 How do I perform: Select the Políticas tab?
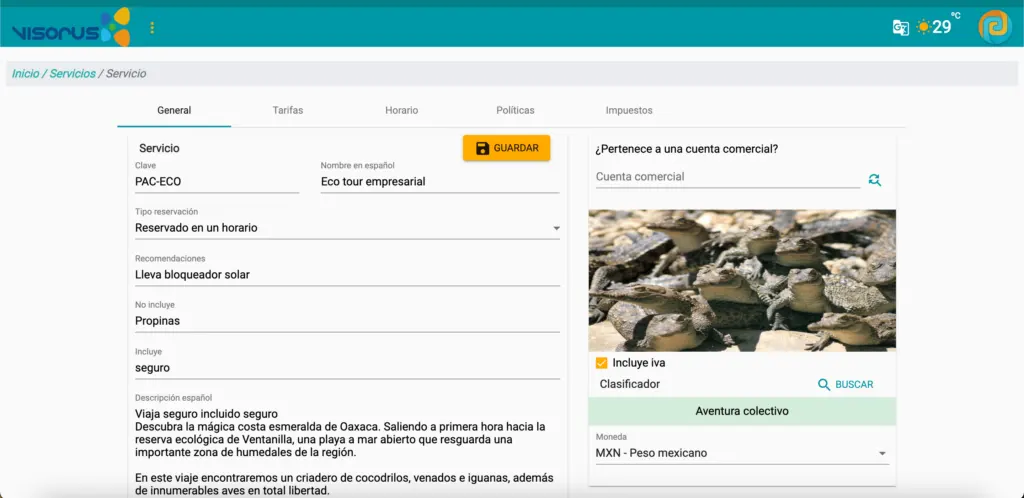515,110
